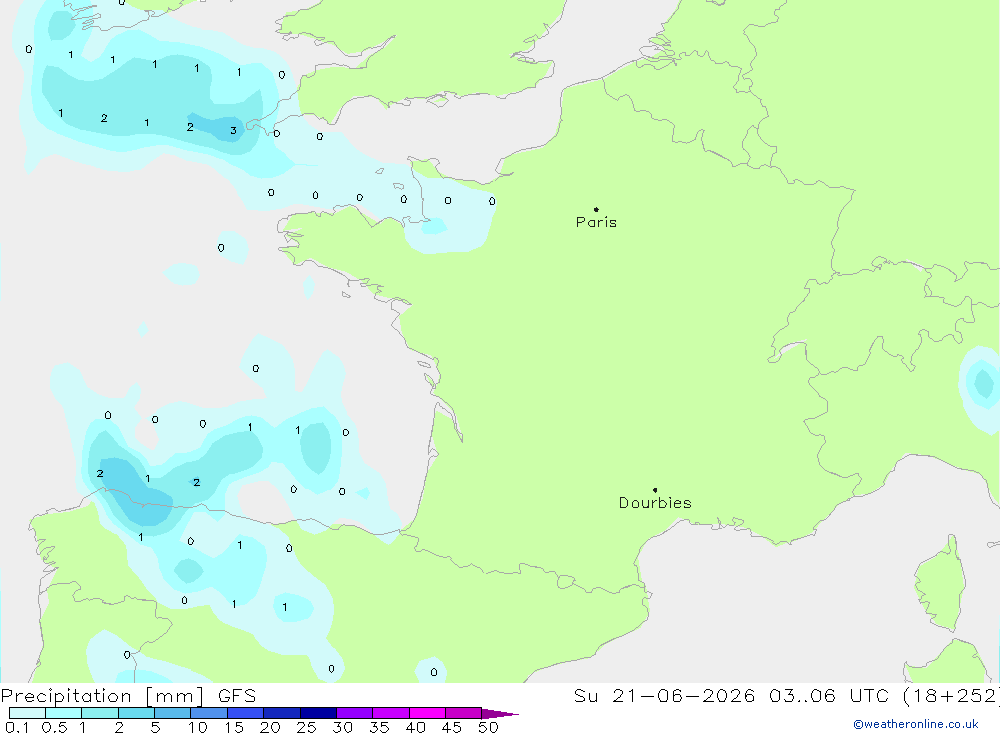Pick the 25–30 mm legend color box
The width and height of the screenshot is (1000, 733).
coord(318,713)
